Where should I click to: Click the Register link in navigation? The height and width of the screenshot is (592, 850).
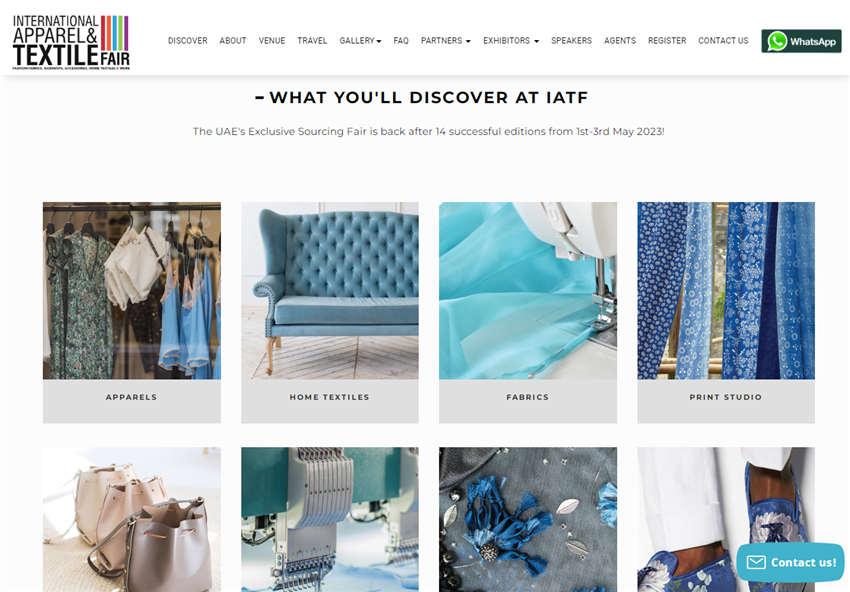[667, 41]
